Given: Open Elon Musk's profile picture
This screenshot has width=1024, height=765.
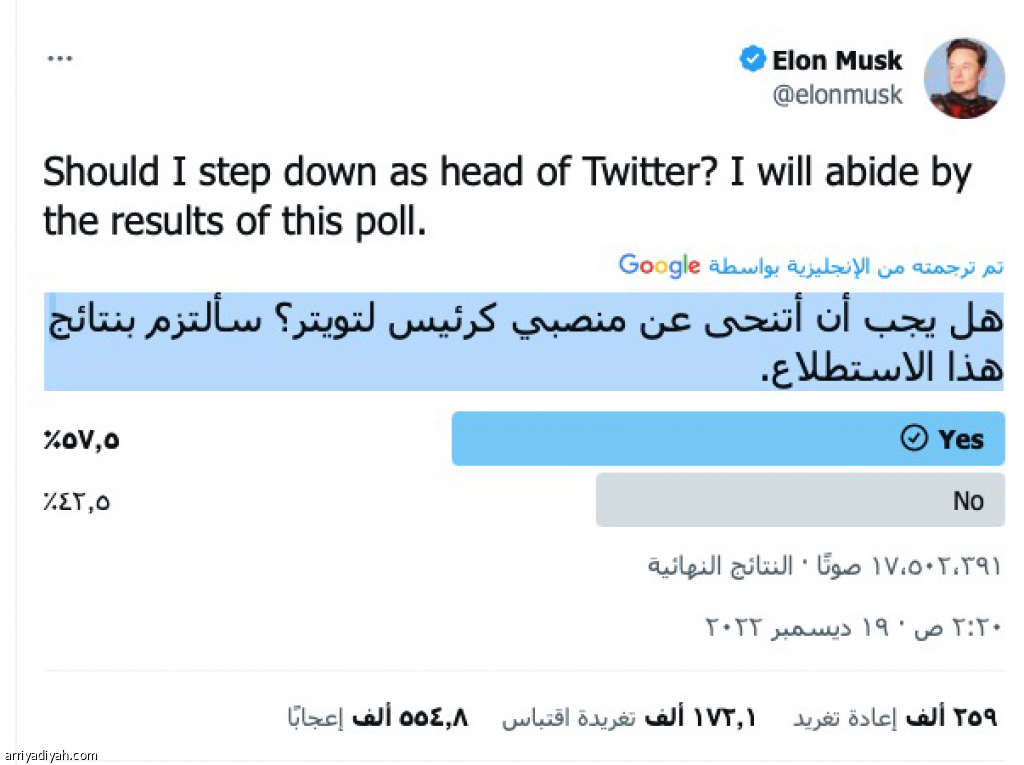Looking at the screenshot, I should 964,78.
